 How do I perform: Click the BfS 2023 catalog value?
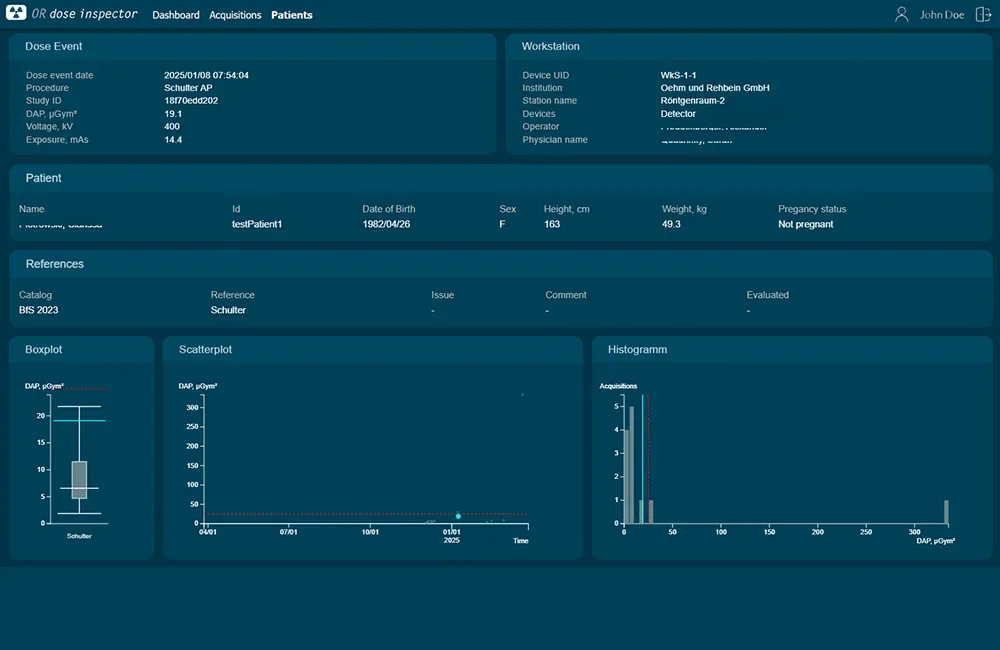tap(39, 310)
